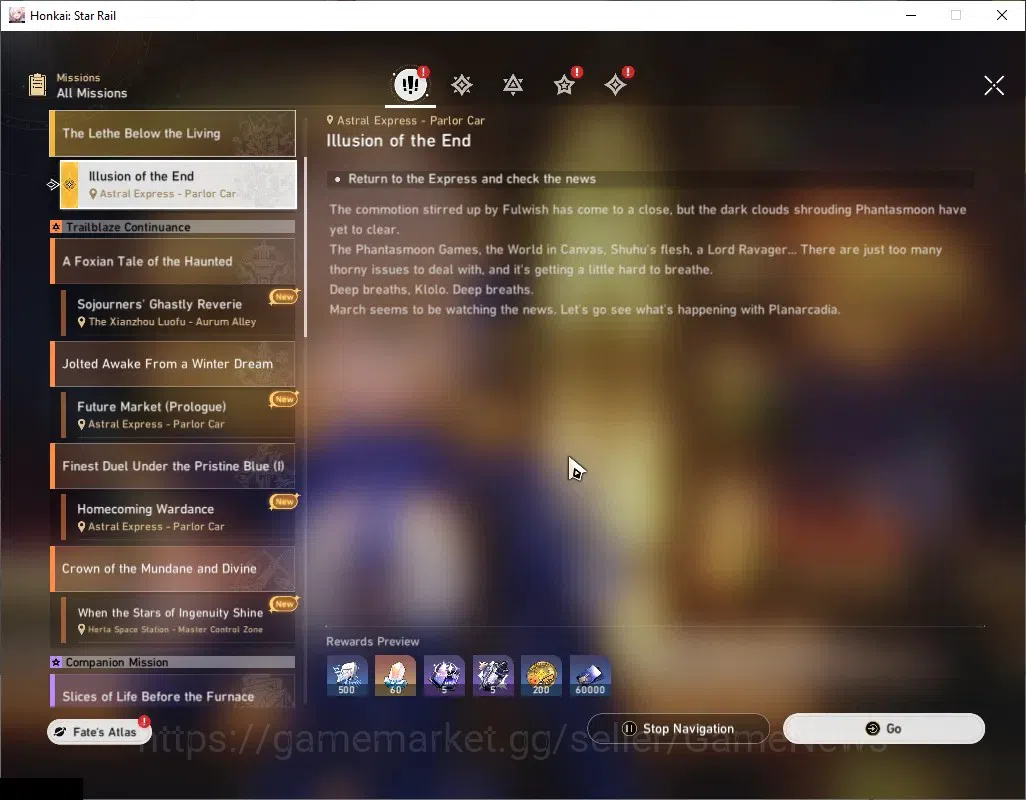Image resolution: width=1026 pixels, height=800 pixels.
Task: Expand Slices of Life Before the Furnace
Action: pos(173,691)
